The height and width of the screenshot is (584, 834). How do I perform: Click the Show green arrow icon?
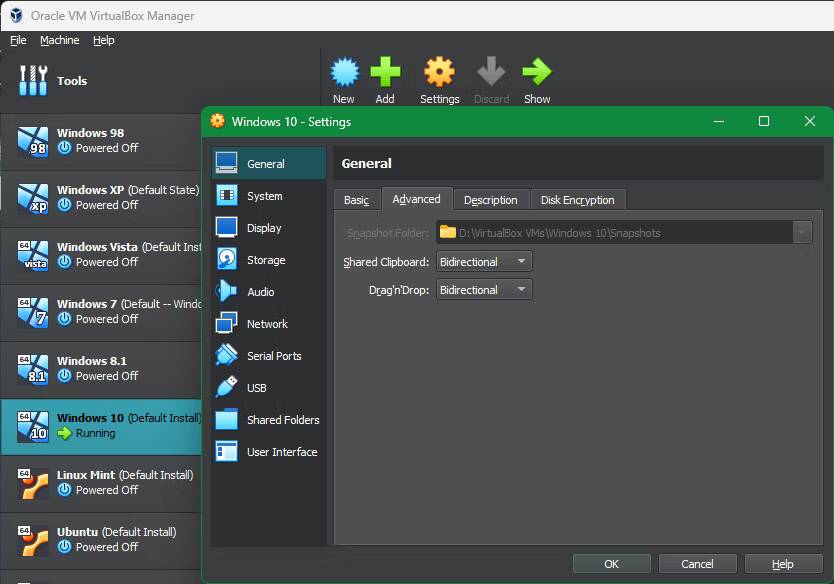537,72
